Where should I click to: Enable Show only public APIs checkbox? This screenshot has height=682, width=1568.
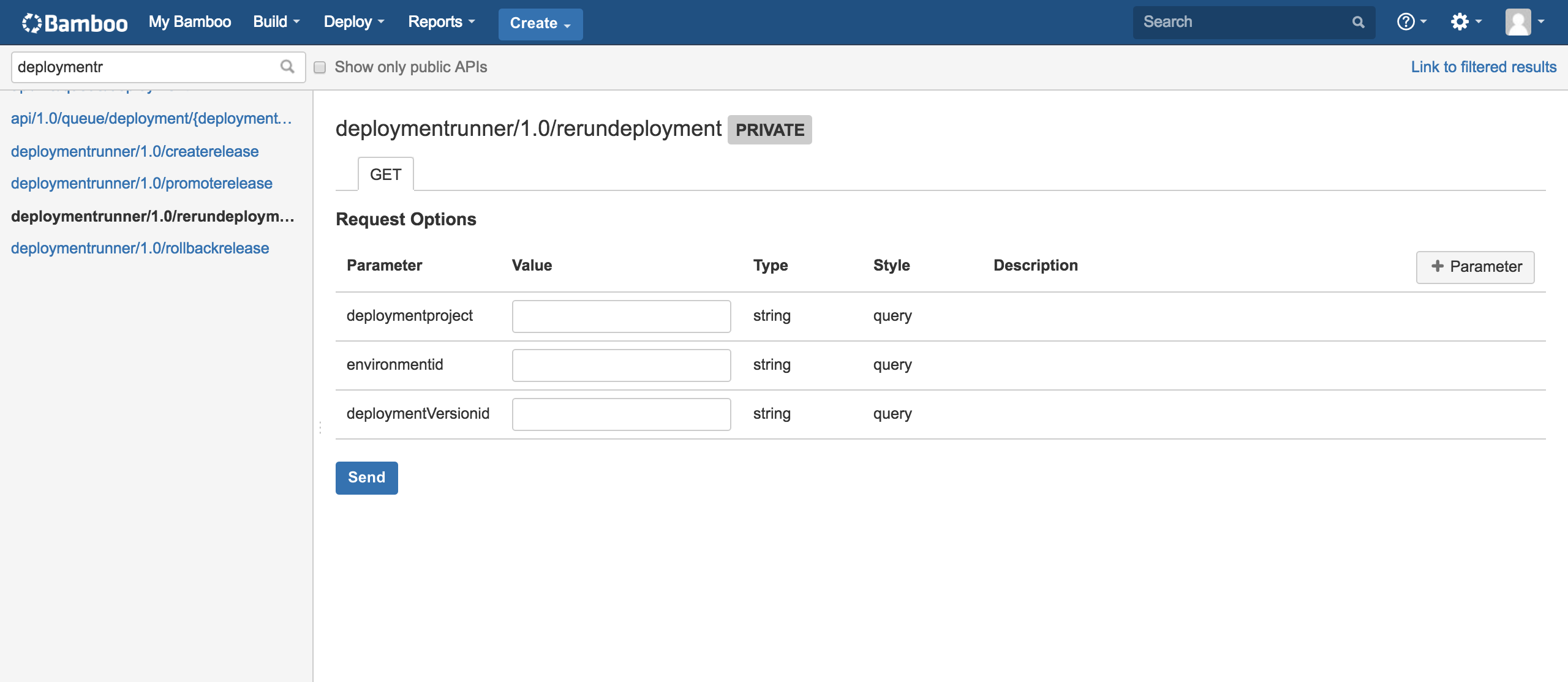click(320, 67)
